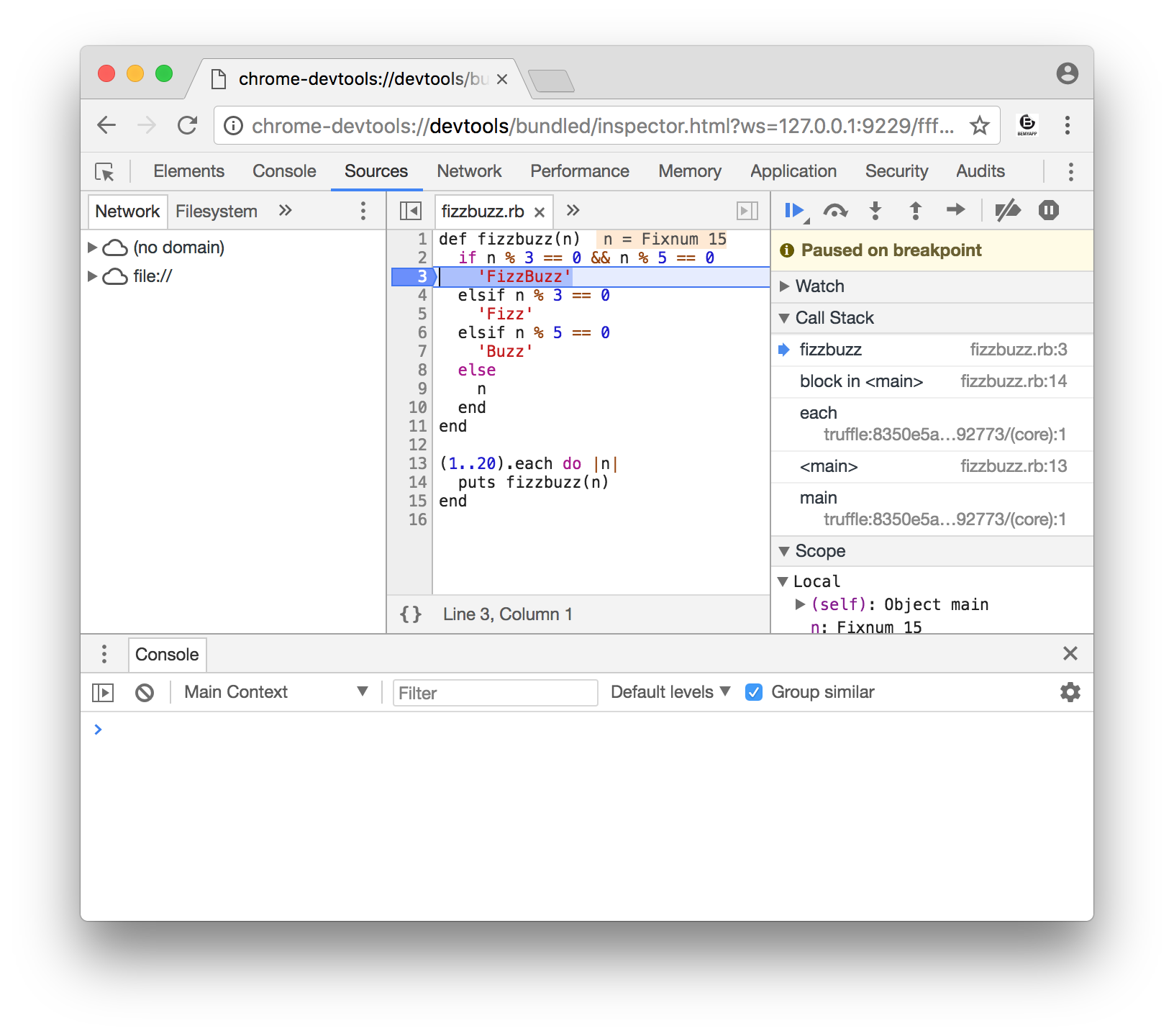
Task: Show the console sidebar
Action: tap(104, 692)
